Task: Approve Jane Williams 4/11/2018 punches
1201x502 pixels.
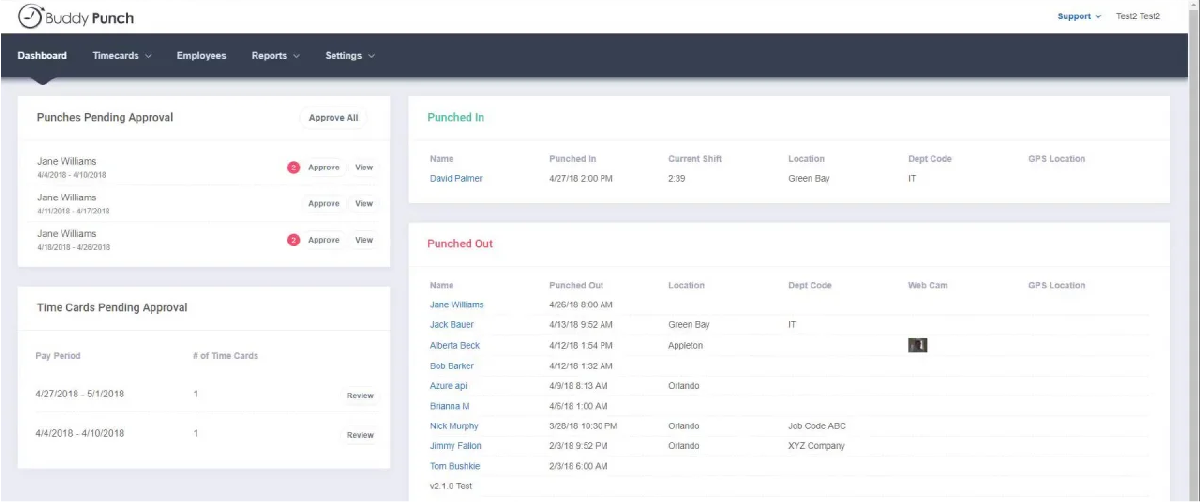Action: click(323, 204)
